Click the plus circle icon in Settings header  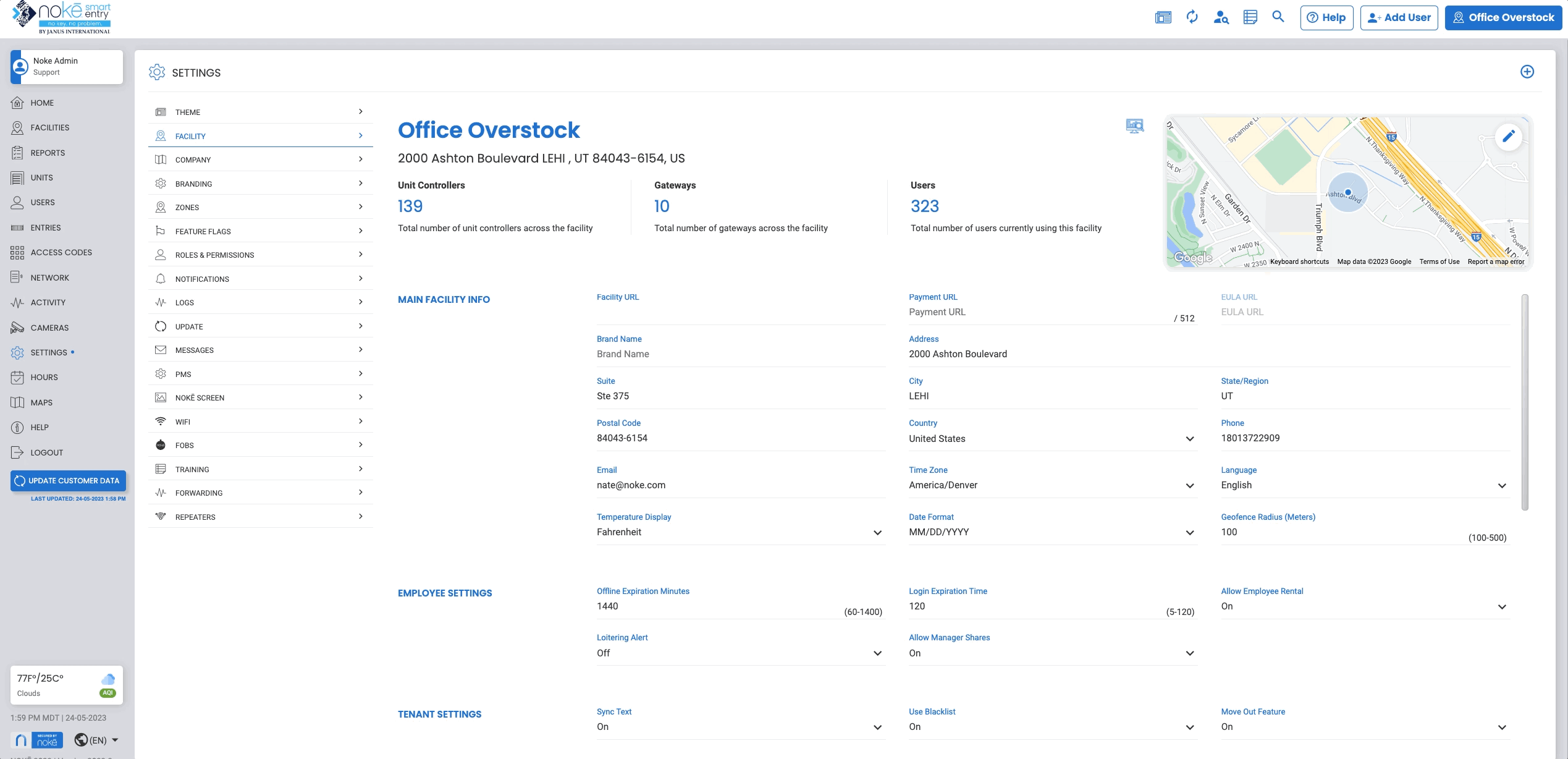click(x=1527, y=72)
